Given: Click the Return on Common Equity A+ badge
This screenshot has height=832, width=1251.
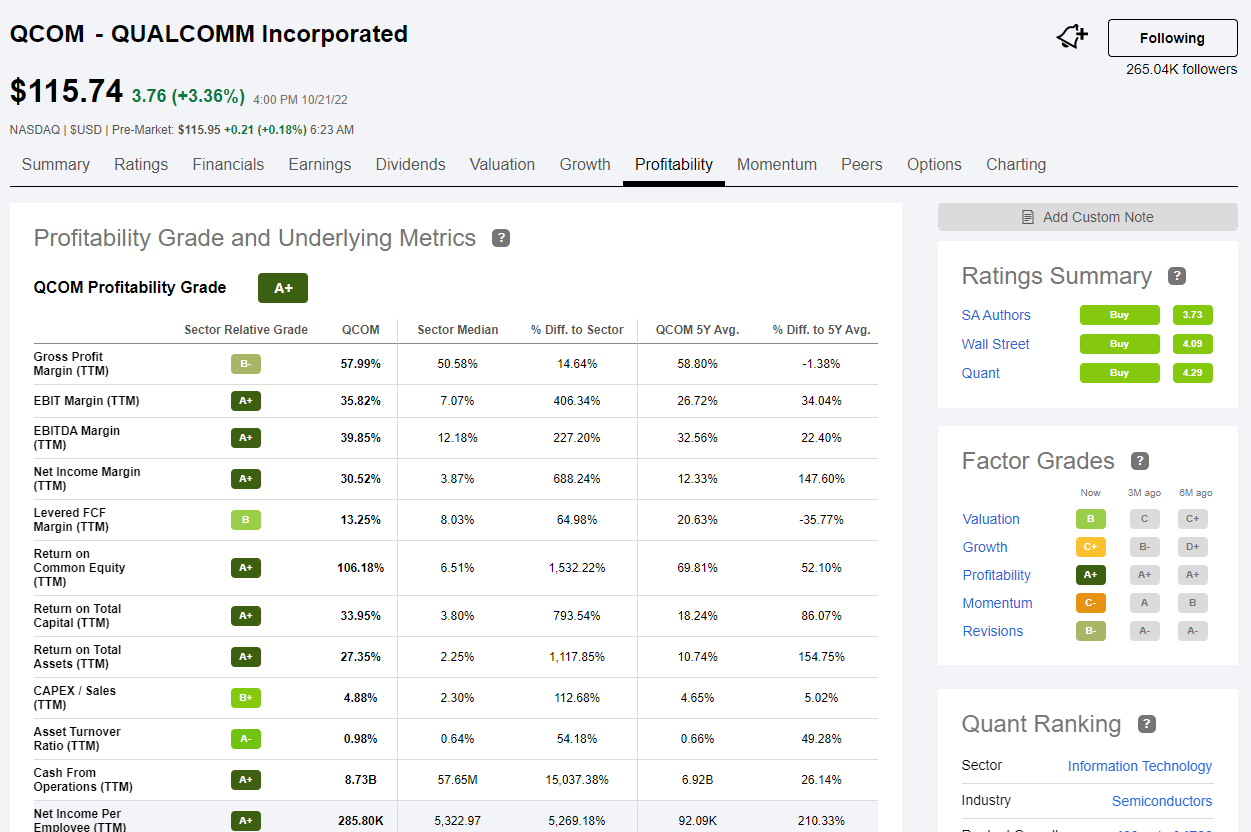Looking at the screenshot, I should click(x=246, y=568).
